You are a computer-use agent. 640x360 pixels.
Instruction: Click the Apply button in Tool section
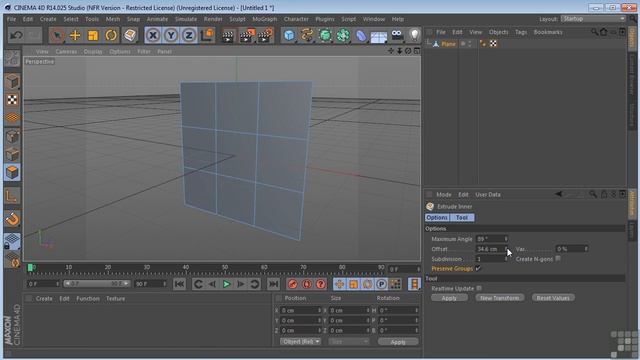click(x=449, y=298)
